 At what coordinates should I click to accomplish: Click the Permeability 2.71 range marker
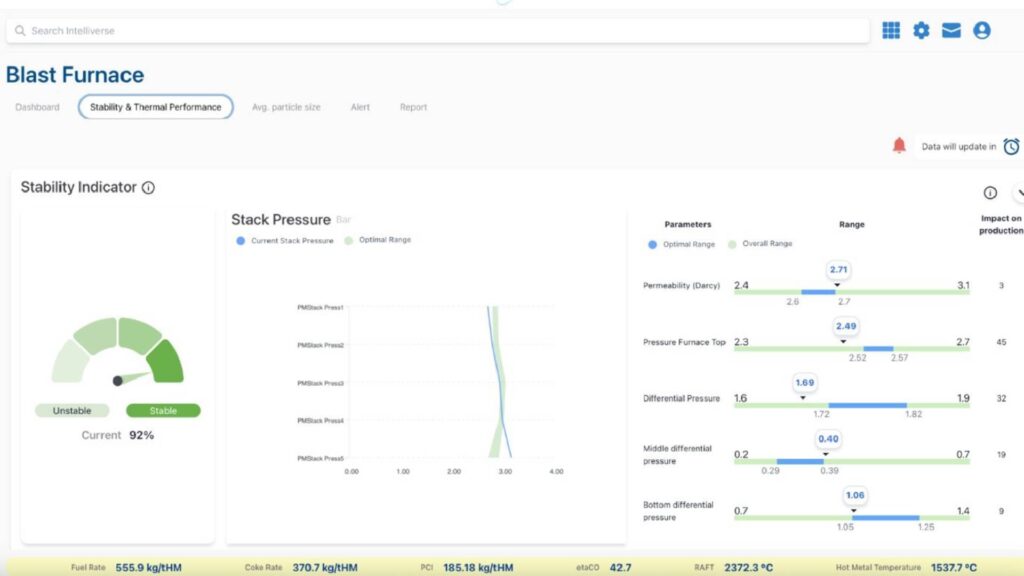[839, 270]
